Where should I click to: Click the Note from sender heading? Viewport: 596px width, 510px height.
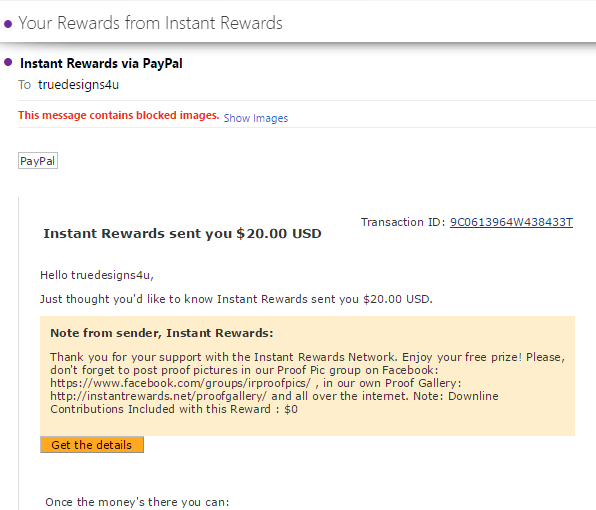[x=162, y=333]
